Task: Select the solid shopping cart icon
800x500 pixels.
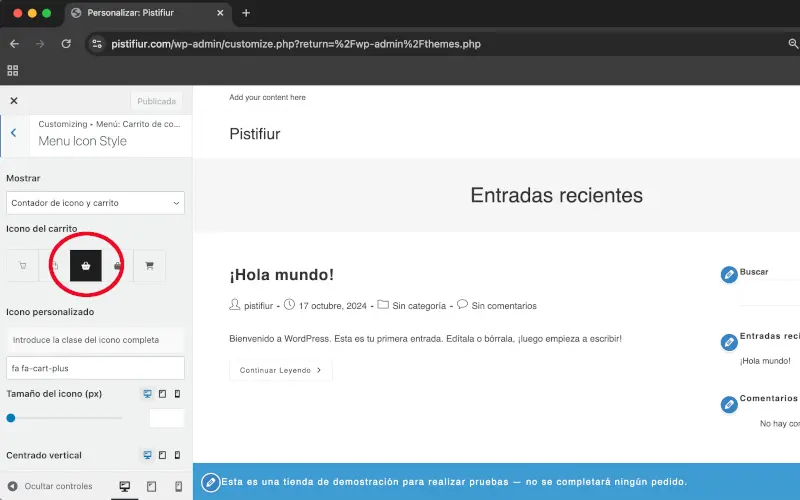Action: (x=149, y=265)
